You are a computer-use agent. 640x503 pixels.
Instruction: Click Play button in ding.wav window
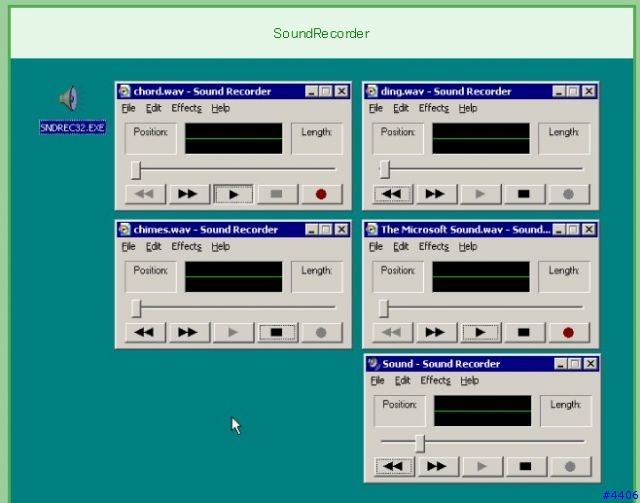point(480,194)
